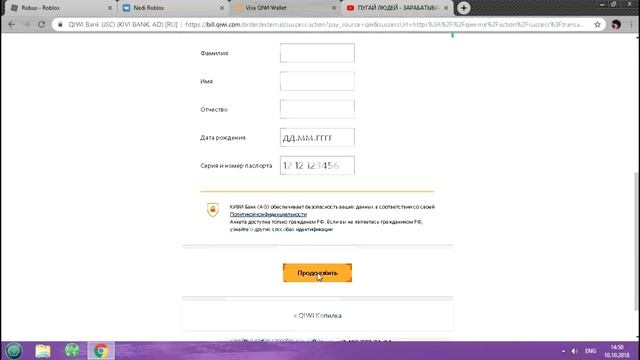Close the Nedi Roblox tab
This screenshot has width=640, height=360.
pos(222,8)
